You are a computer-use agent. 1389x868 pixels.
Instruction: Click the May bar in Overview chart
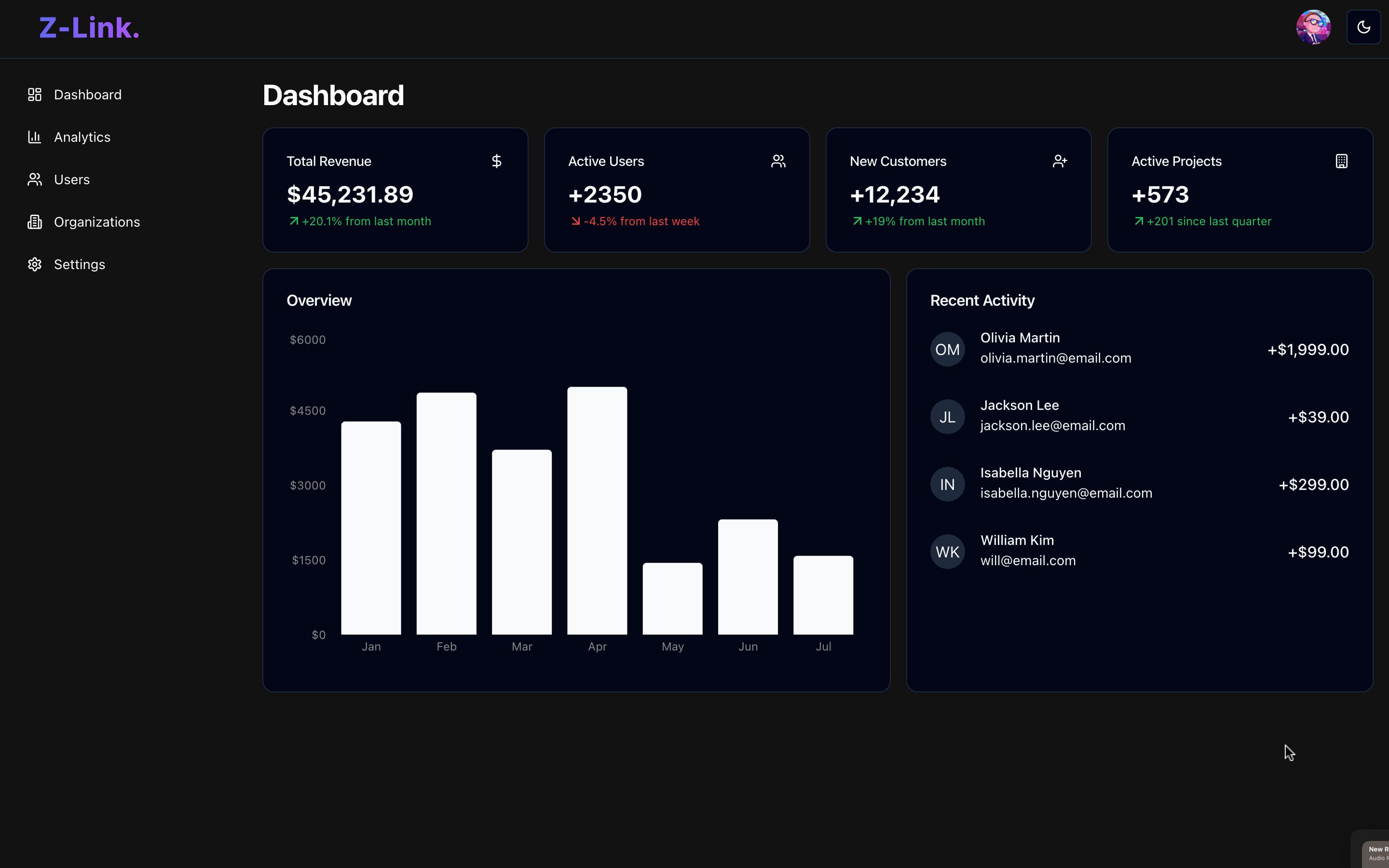[672, 599]
